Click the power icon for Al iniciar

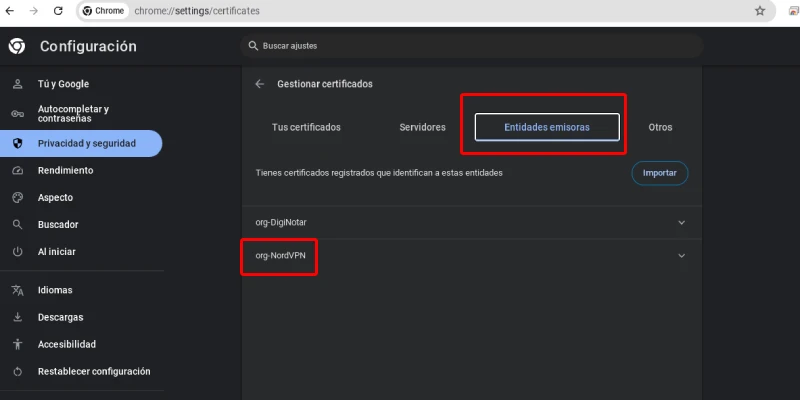(x=18, y=252)
